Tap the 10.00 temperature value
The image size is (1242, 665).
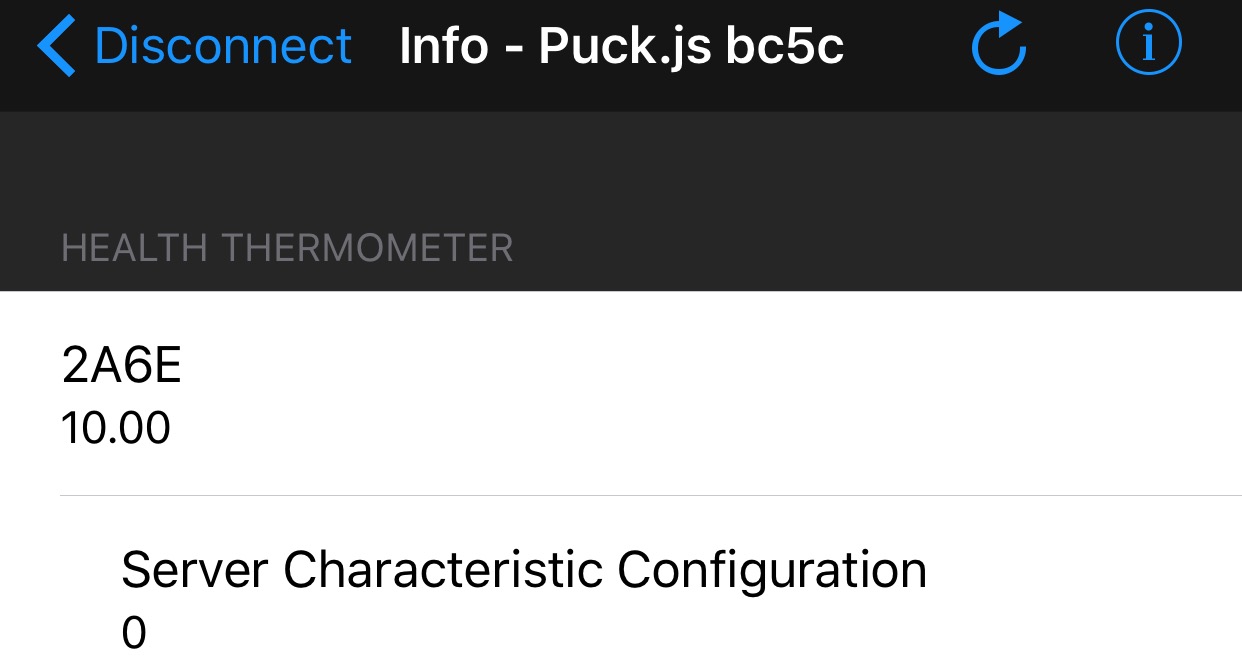pyautogui.click(x=116, y=428)
